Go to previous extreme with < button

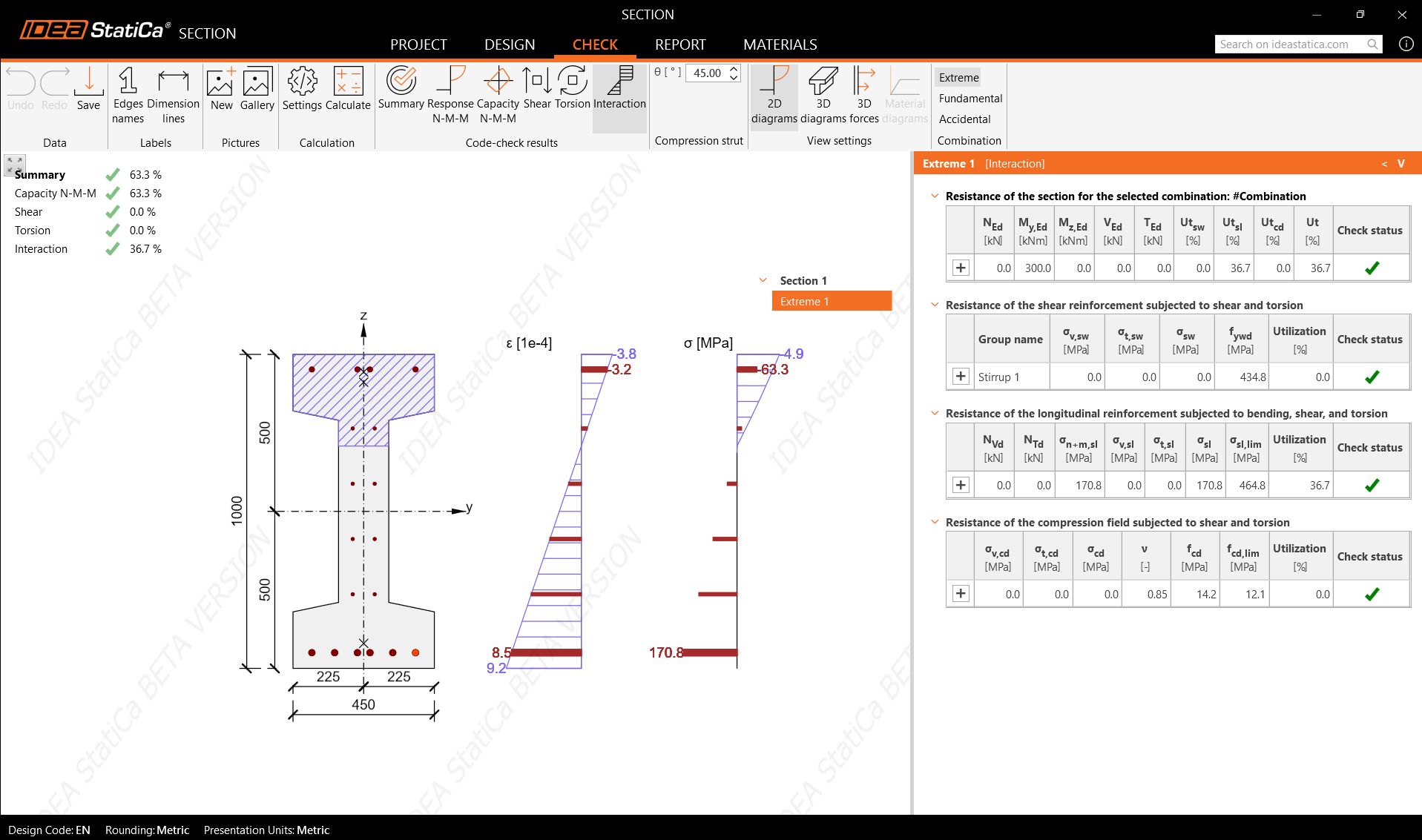[1384, 164]
